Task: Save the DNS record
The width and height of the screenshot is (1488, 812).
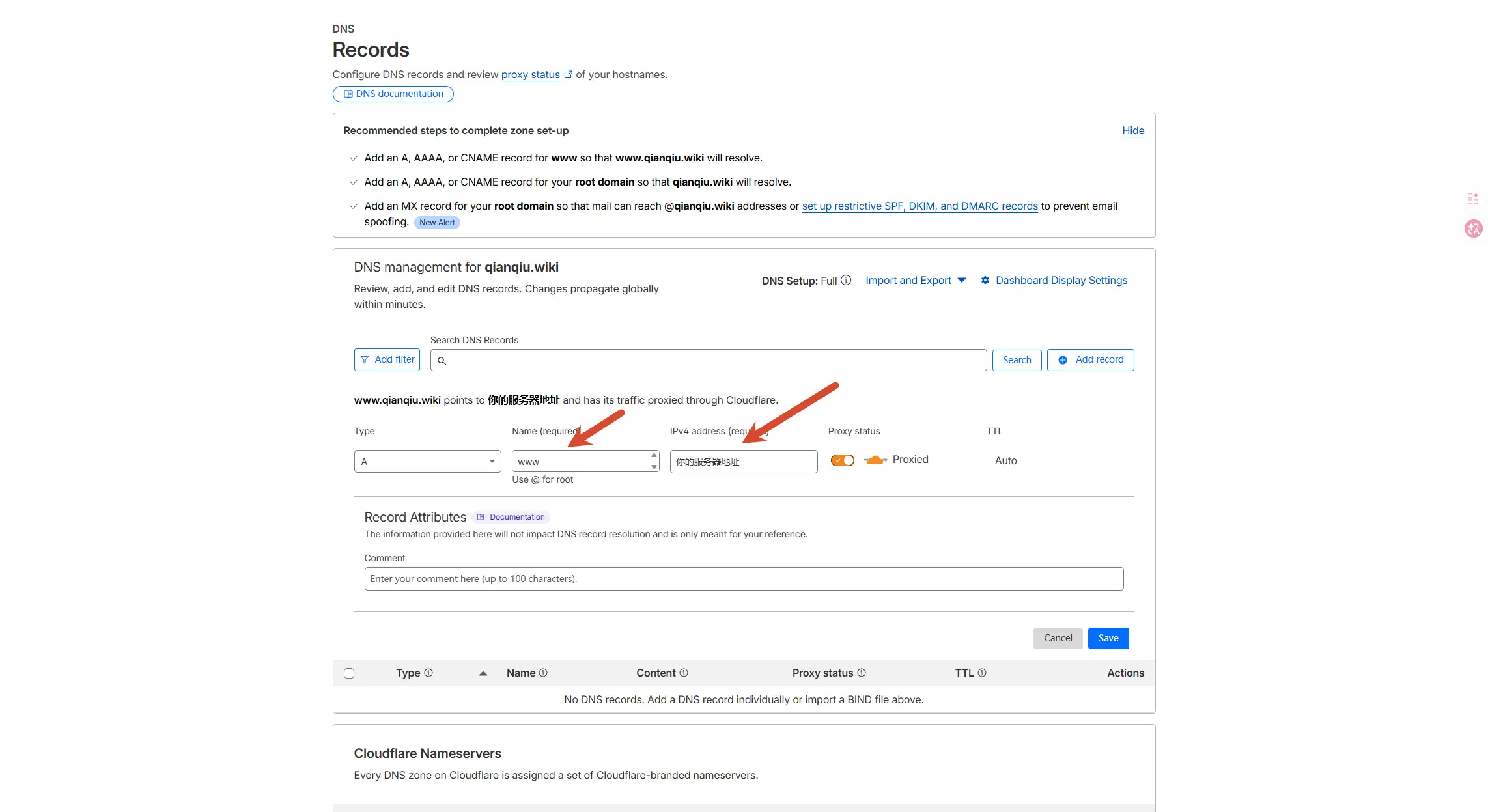Action: (x=1108, y=638)
